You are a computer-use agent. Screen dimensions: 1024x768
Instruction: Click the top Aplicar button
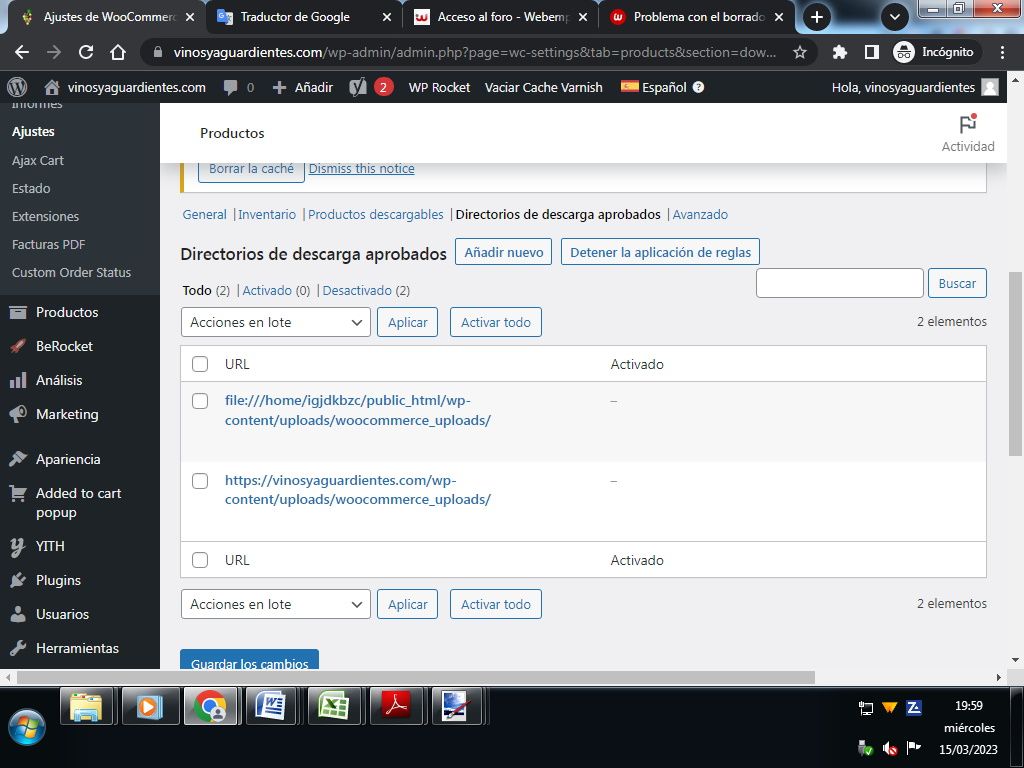(408, 323)
